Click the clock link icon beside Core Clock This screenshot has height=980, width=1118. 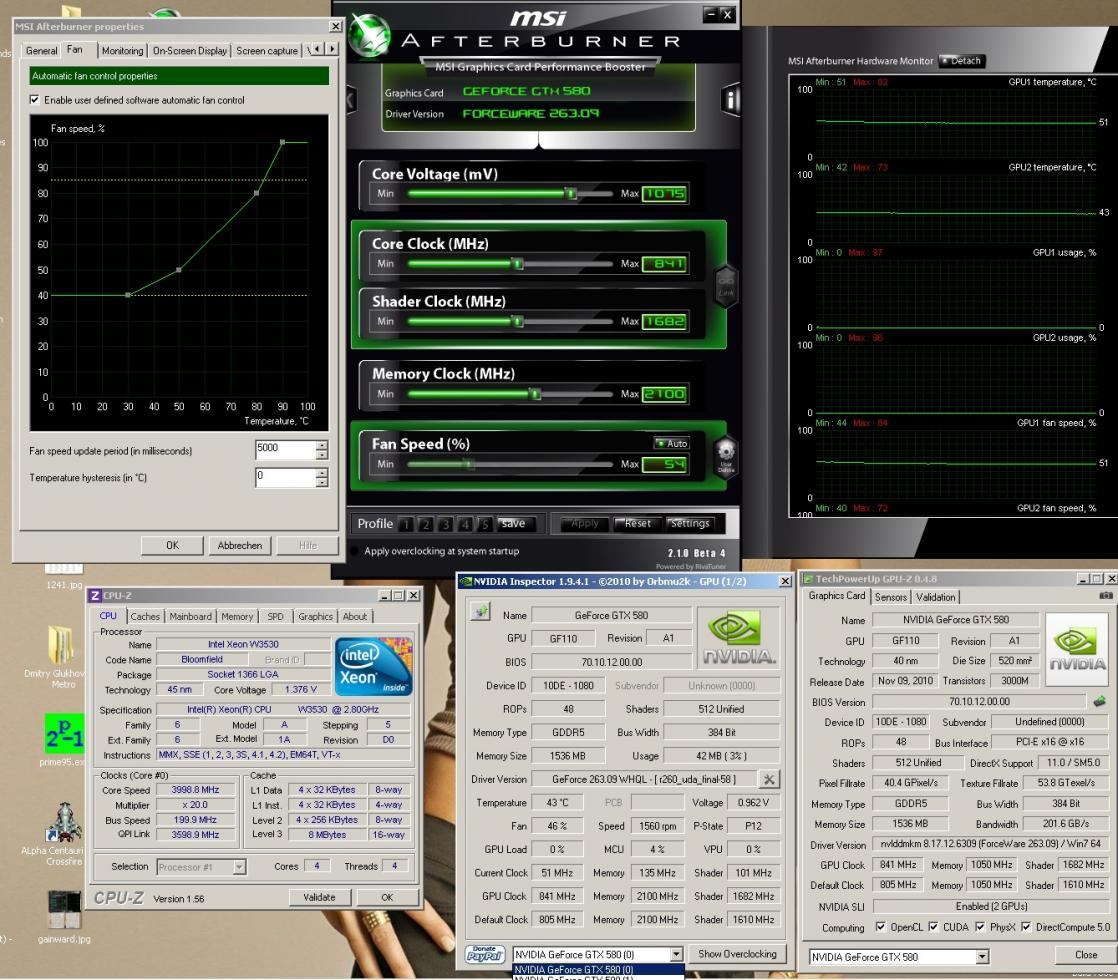click(x=725, y=285)
